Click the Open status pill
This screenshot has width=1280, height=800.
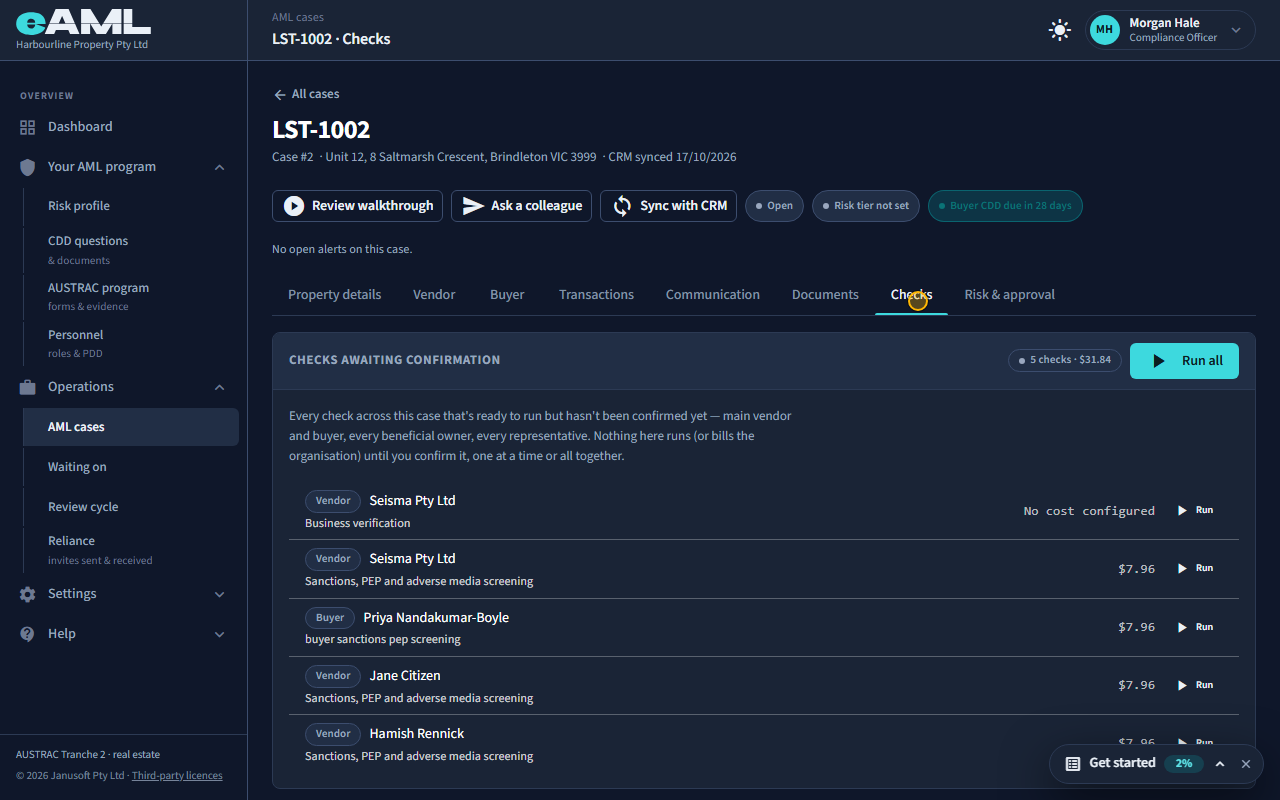point(774,206)
